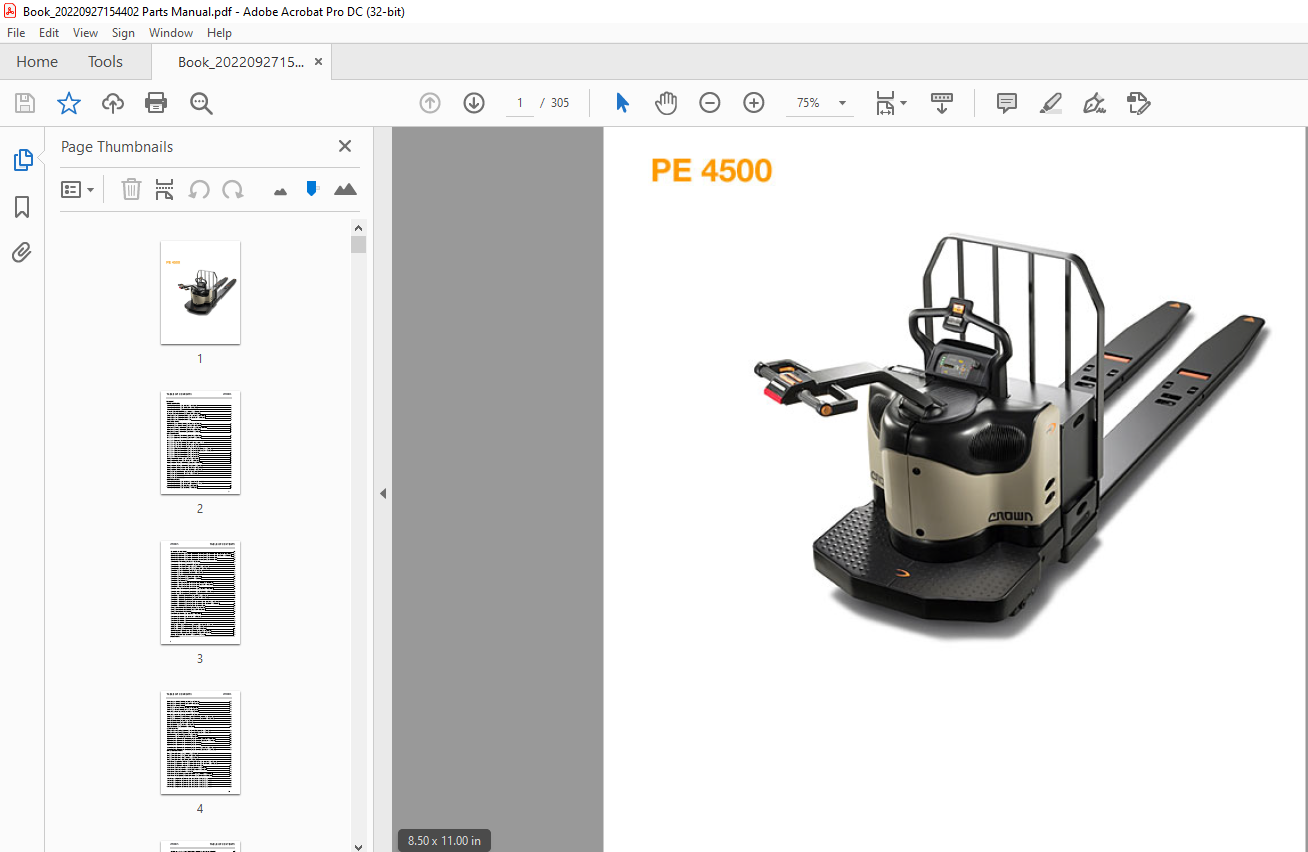Viewport: 1308px width, 852px height.
Task: Select page 3 thumbnail
Action: click(200, 592)
